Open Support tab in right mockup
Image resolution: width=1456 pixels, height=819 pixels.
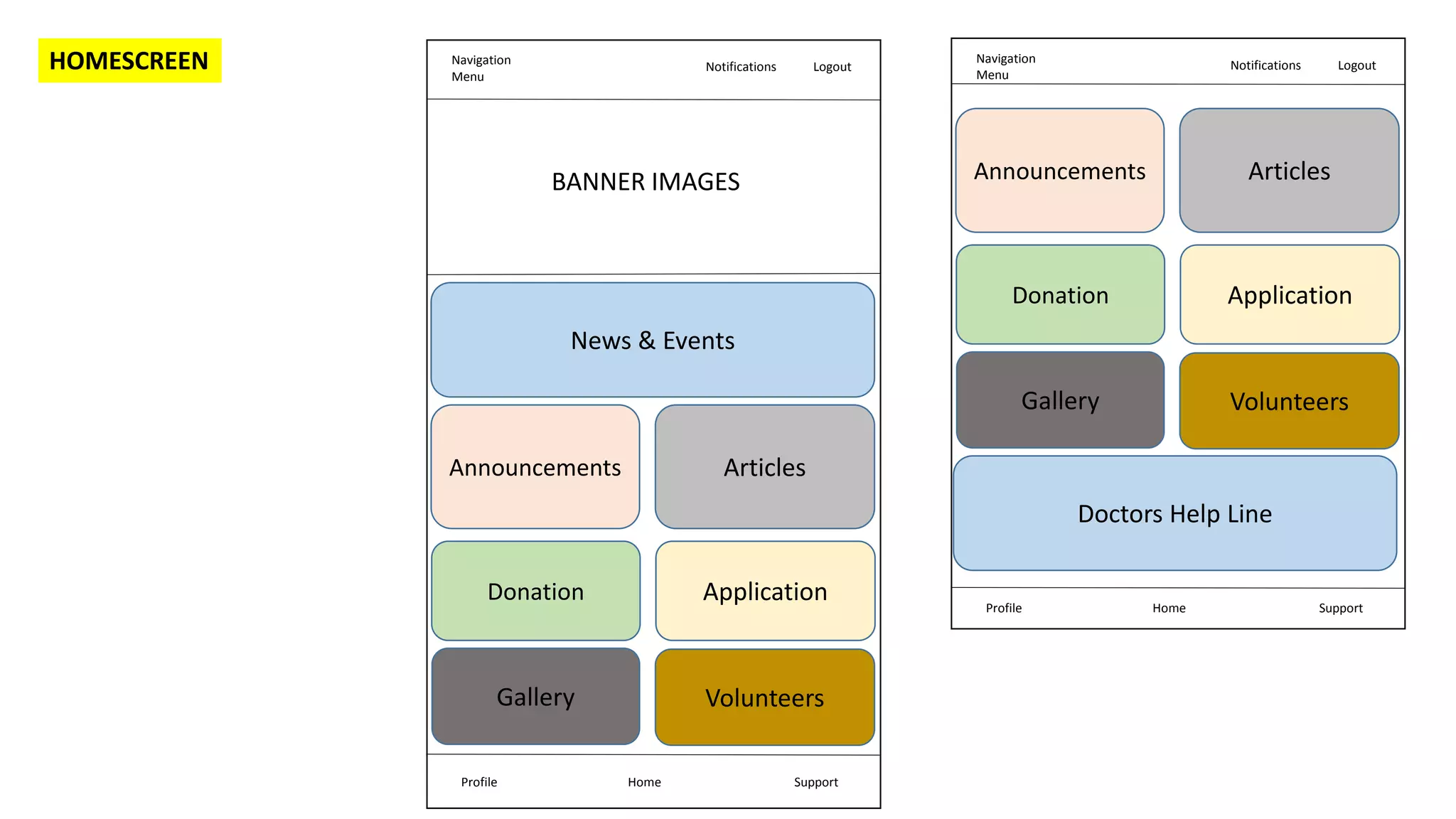(1340, 608)
